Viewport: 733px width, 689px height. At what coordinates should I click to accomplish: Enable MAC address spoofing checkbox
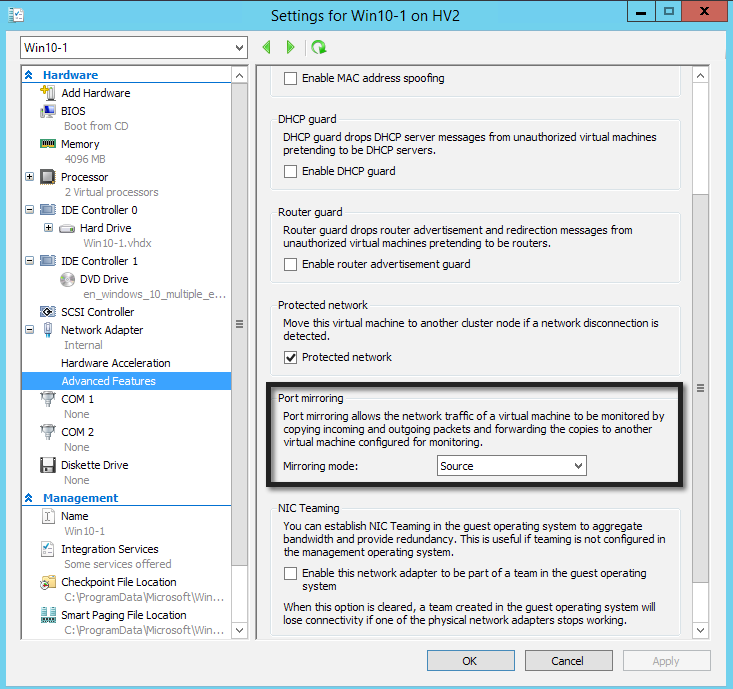(290, 78)
